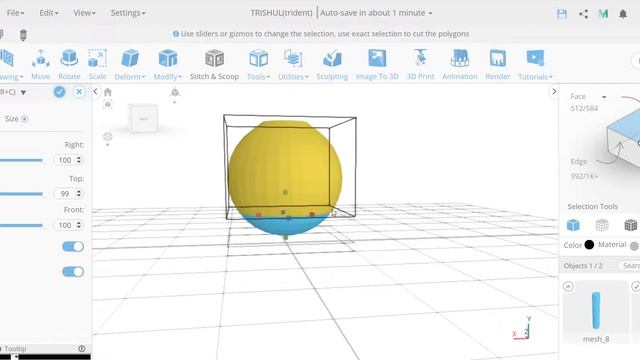This screenshot has width=640, height=360.
Task: Select the blue cube selection tool
Action: tap(573, 225)
